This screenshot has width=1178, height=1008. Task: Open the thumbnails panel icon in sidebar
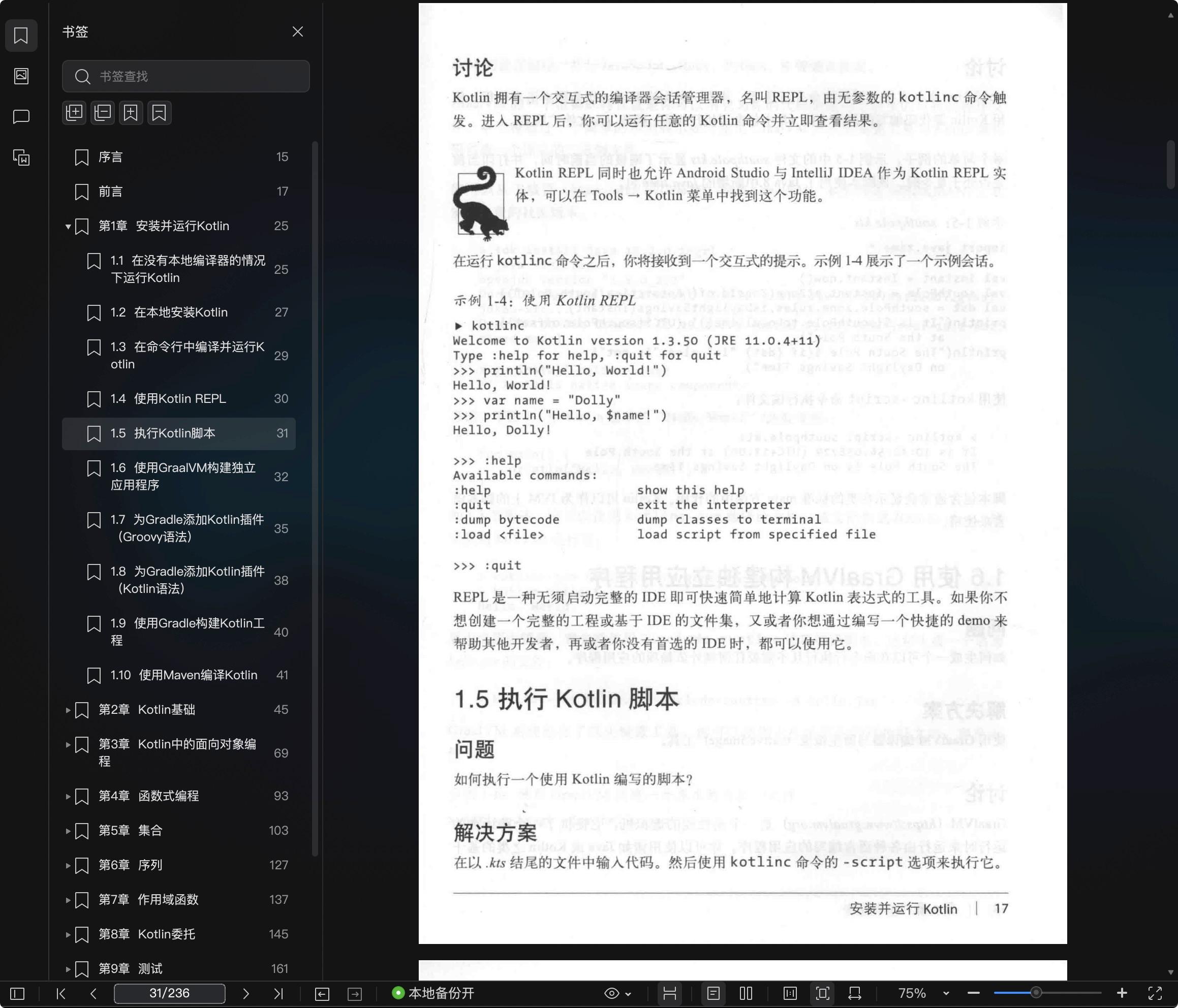click(x=21, y=76)
